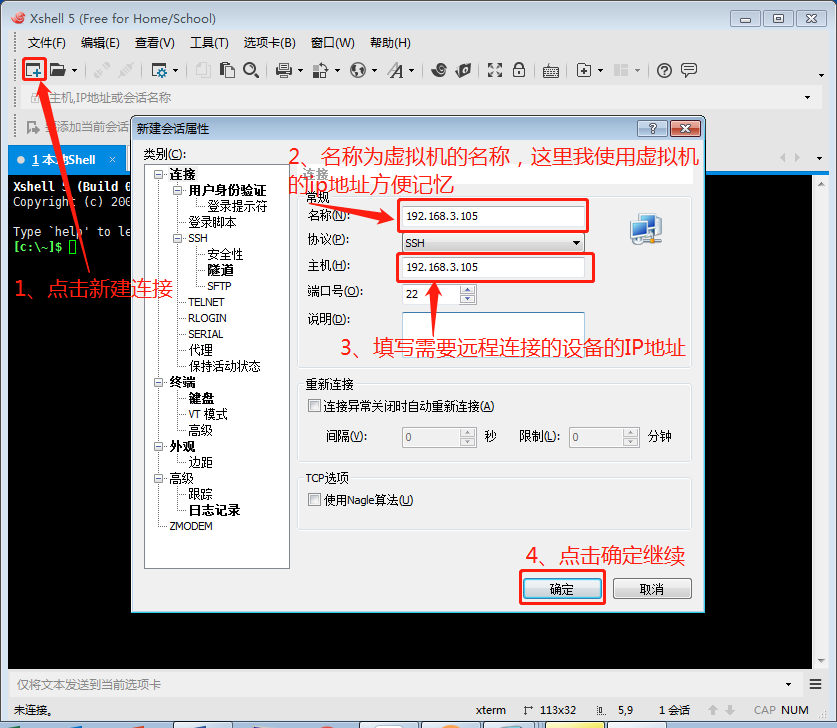Open the 工具(T) menu

coord(209,43)
